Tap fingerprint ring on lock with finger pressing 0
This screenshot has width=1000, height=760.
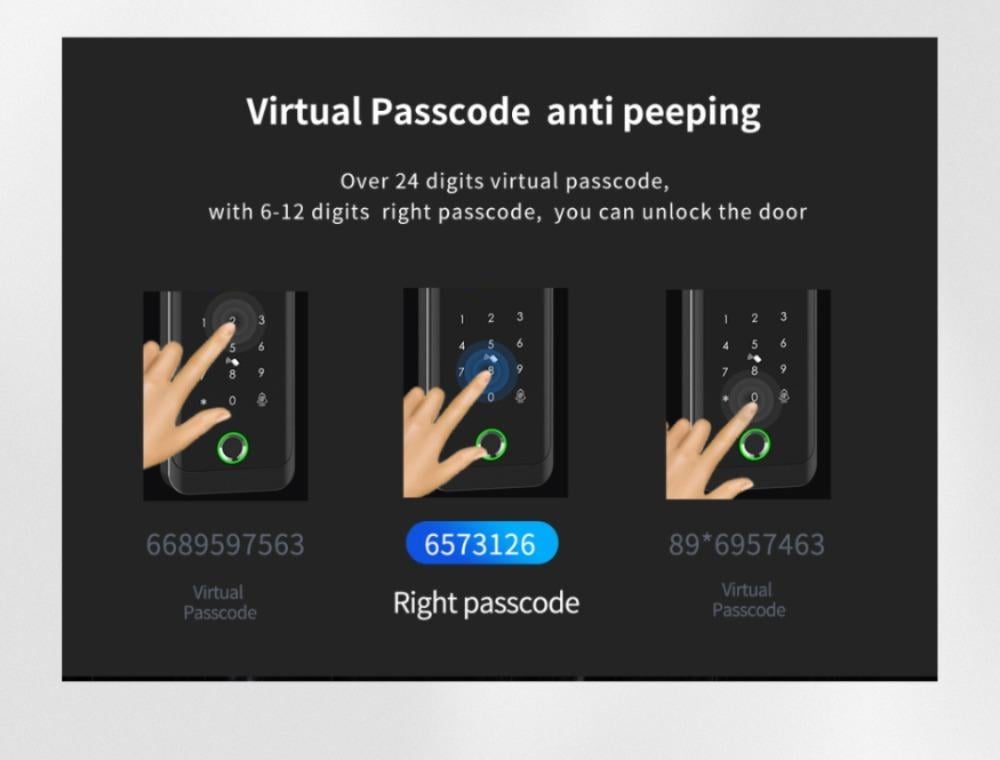coord(754,444)
